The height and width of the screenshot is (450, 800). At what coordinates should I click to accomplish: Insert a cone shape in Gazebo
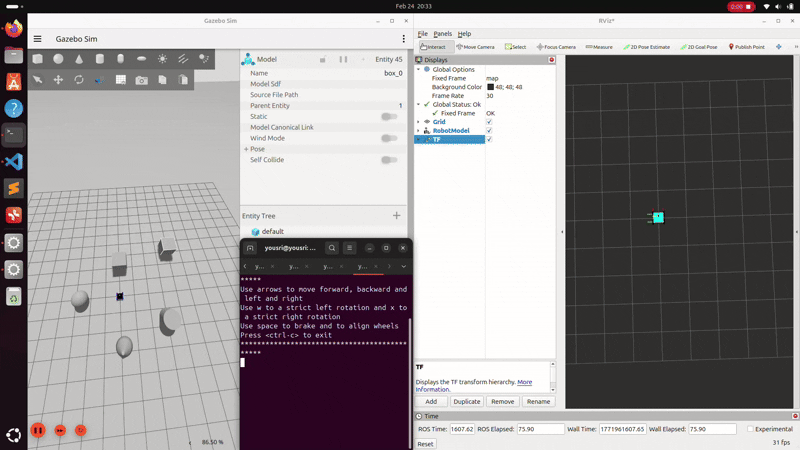coord(79,59)
